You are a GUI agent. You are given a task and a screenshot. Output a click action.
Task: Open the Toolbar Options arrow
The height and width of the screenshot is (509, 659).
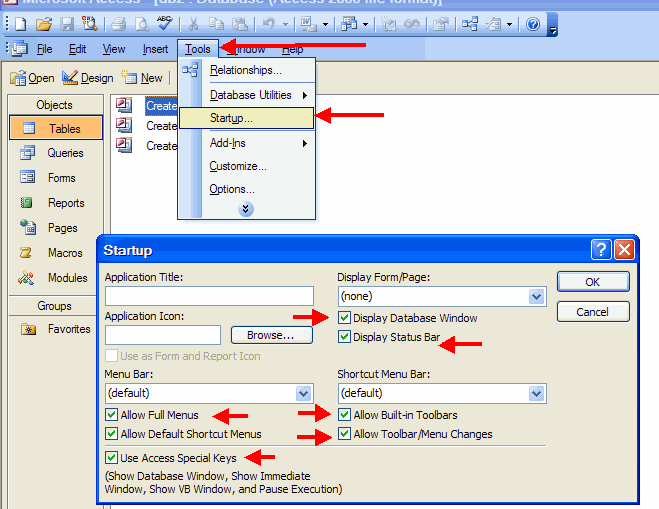coord(553,25)
